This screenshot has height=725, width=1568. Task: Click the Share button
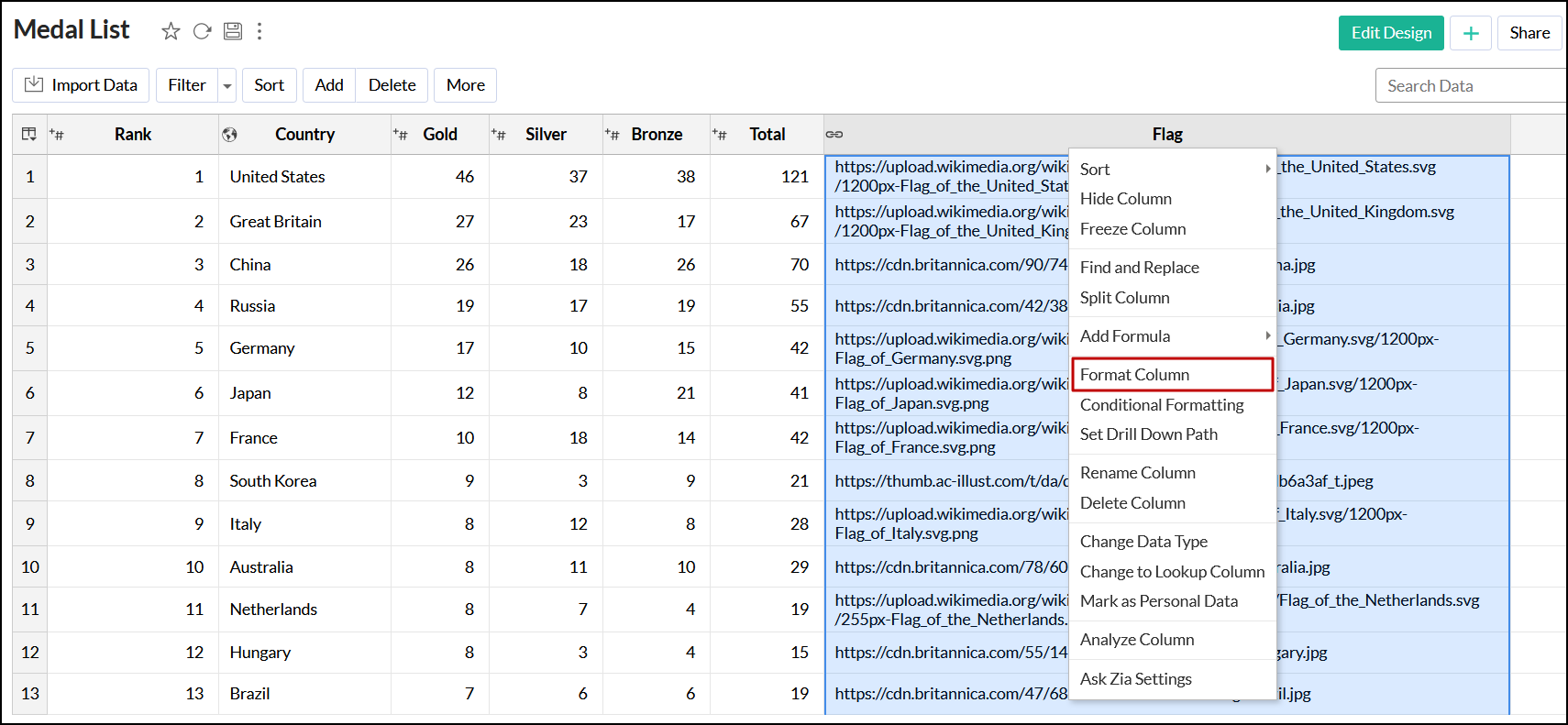(x=1529, y=33)
